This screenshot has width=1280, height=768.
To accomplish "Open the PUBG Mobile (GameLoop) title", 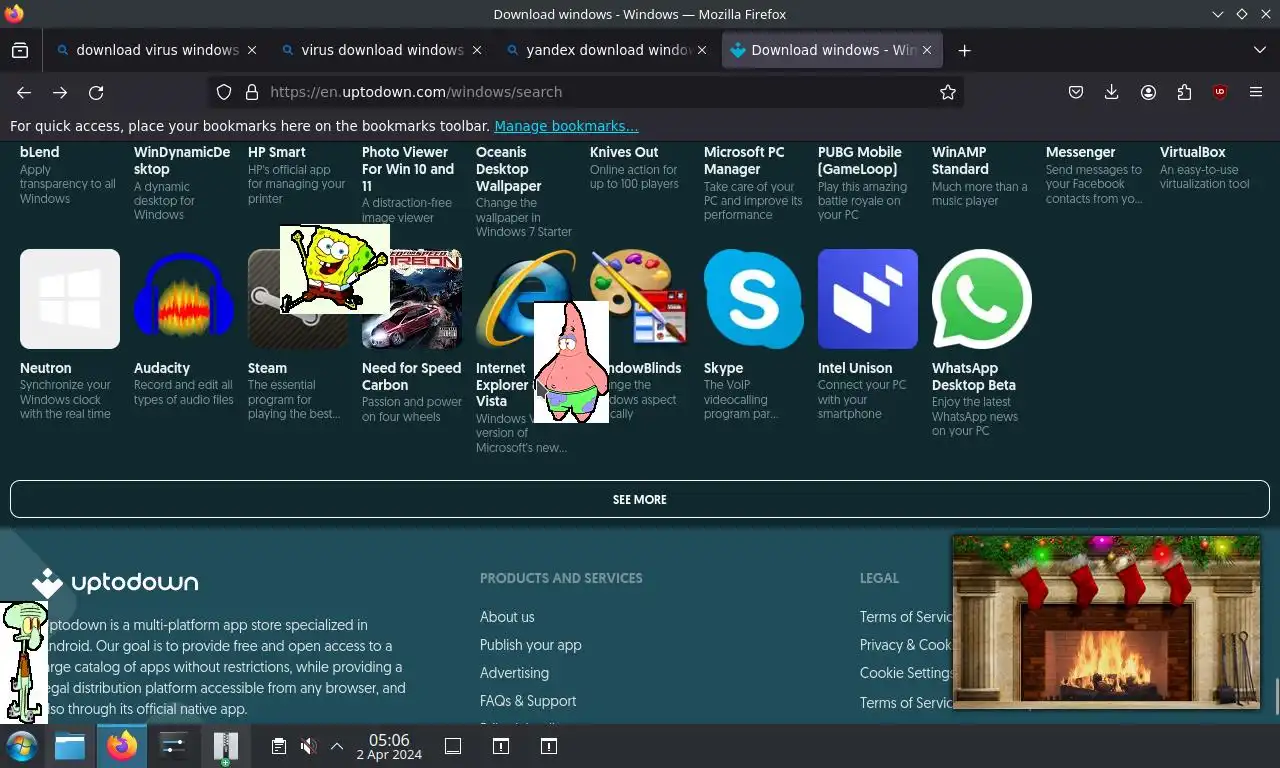I will pos(860,161).
